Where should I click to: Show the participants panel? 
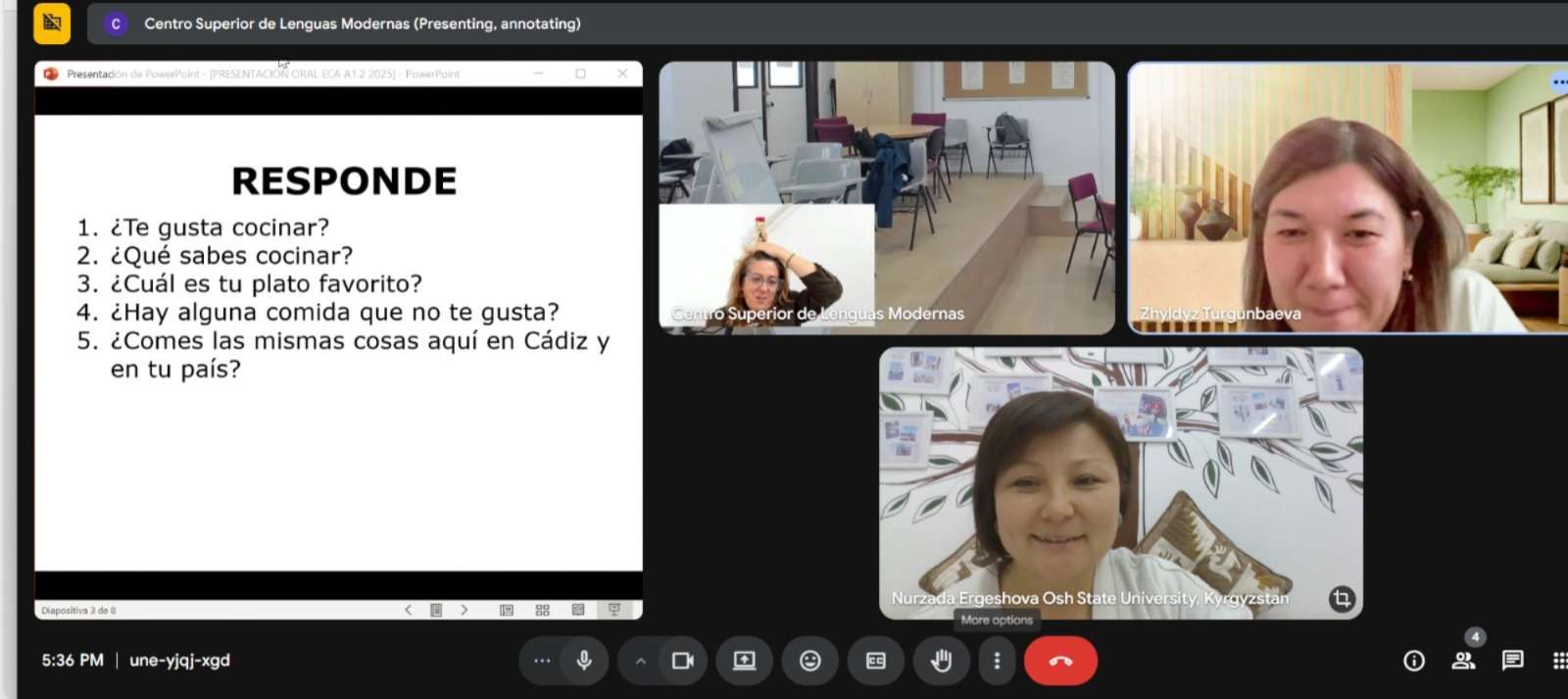(1463, 661)
